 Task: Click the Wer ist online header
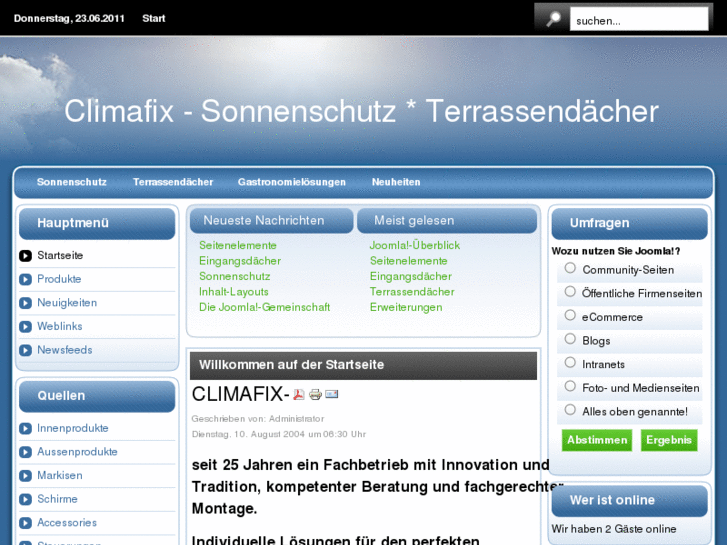point(630,500)
